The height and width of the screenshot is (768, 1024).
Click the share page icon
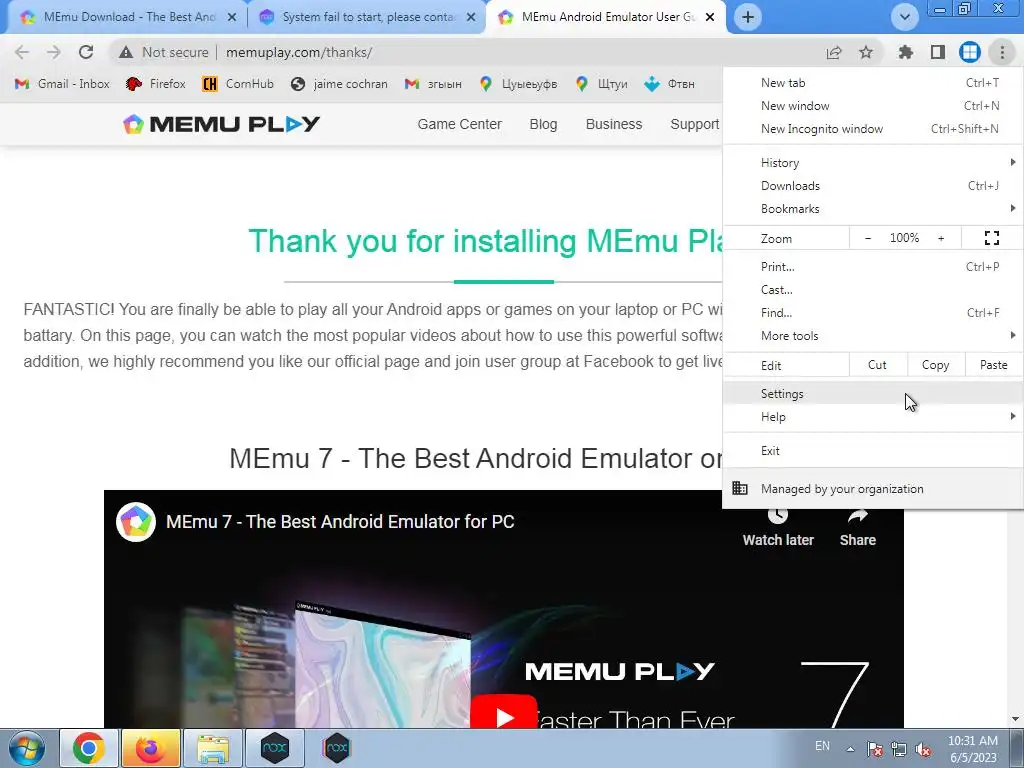834,52
